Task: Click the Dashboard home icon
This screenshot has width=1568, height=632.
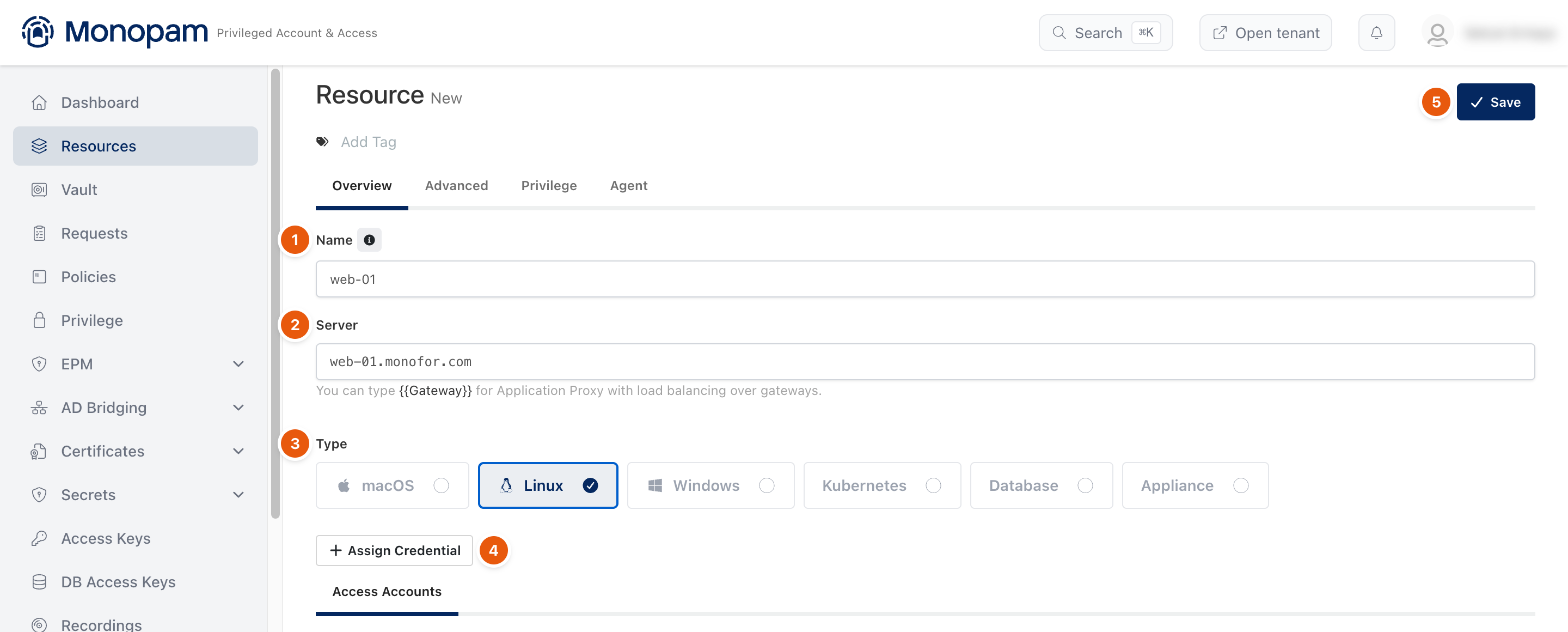Action: coord(39,103)
